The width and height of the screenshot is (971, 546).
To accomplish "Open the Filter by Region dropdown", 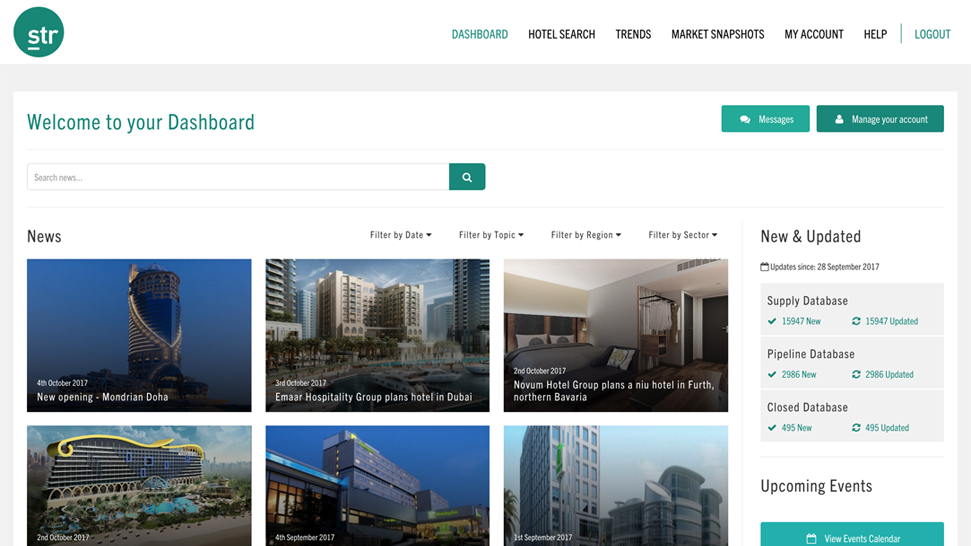I will click(x=586, y=235).
